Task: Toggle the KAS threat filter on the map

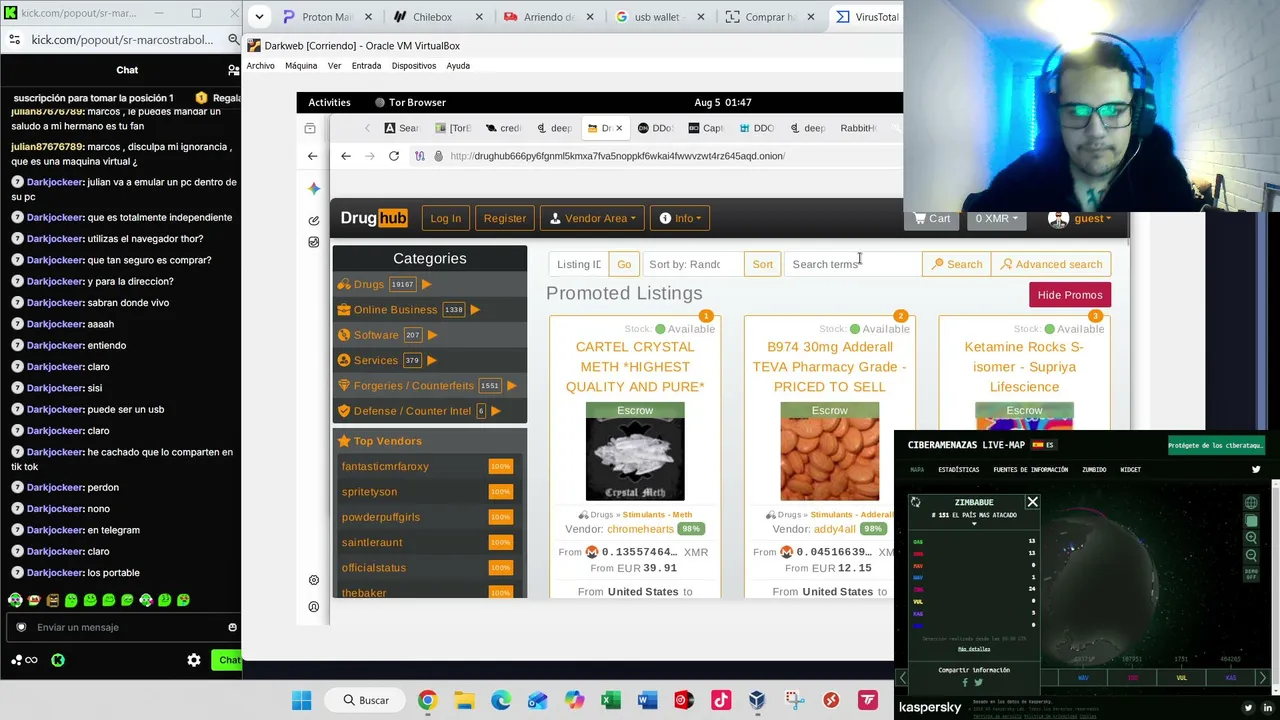Action: pos(1231,678)
